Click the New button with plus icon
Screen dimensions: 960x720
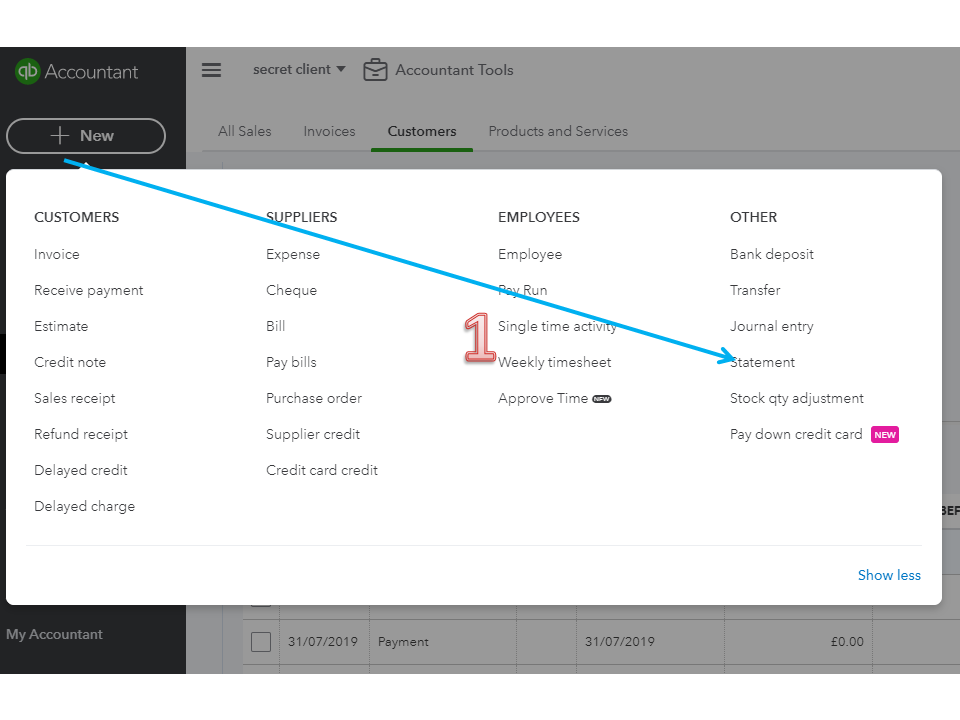pos(86,136)
